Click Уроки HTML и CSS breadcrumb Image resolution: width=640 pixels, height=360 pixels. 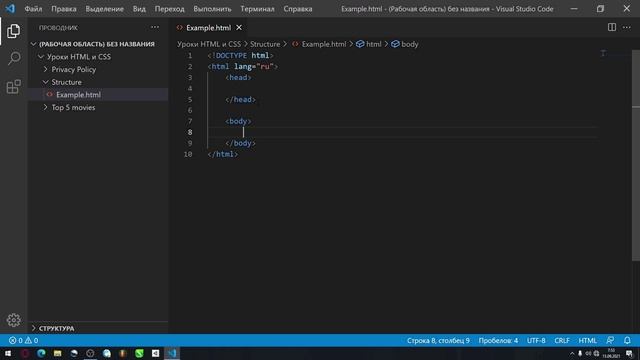click(x=209, y=44)
